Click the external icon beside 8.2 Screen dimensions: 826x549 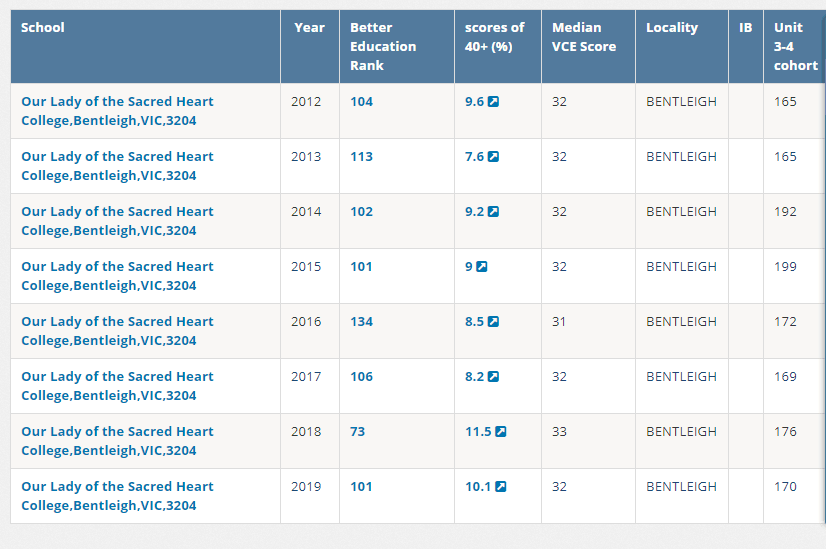(493, 377)
